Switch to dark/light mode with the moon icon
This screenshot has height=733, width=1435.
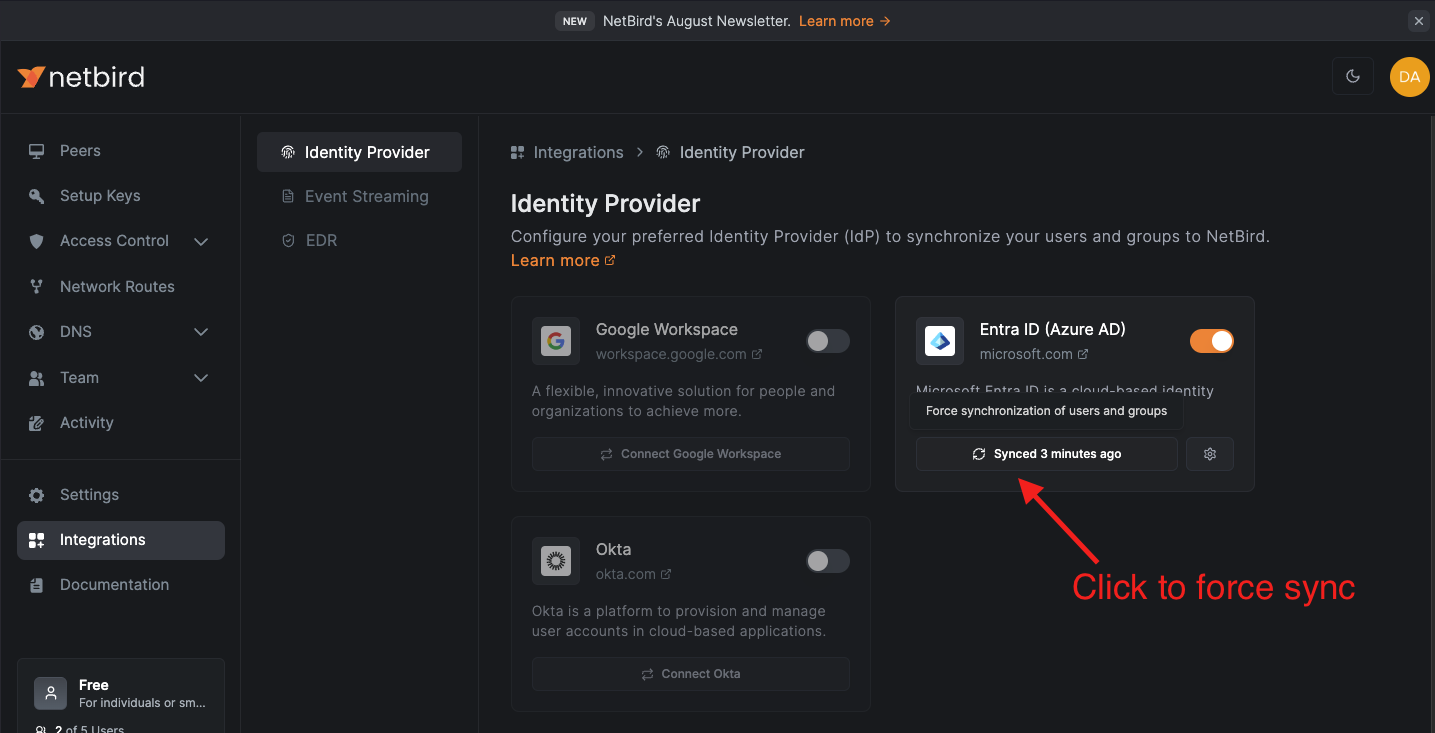point(1352,76)
